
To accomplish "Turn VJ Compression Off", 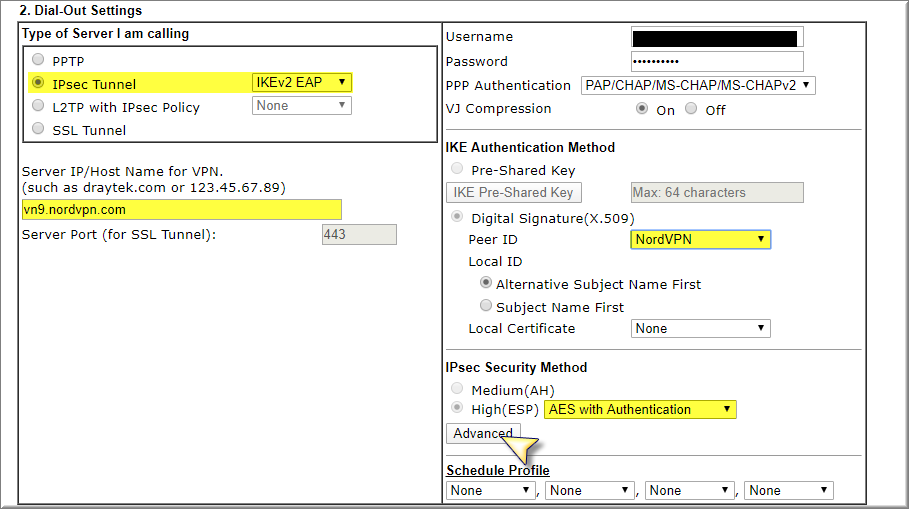I will coord(691,108).
